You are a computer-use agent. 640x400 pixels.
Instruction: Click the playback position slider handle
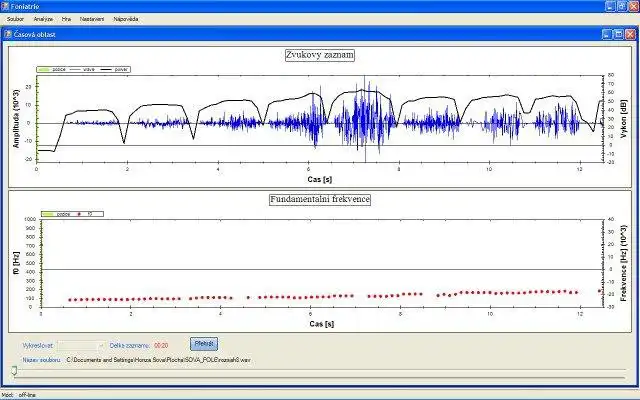(13, 371)
